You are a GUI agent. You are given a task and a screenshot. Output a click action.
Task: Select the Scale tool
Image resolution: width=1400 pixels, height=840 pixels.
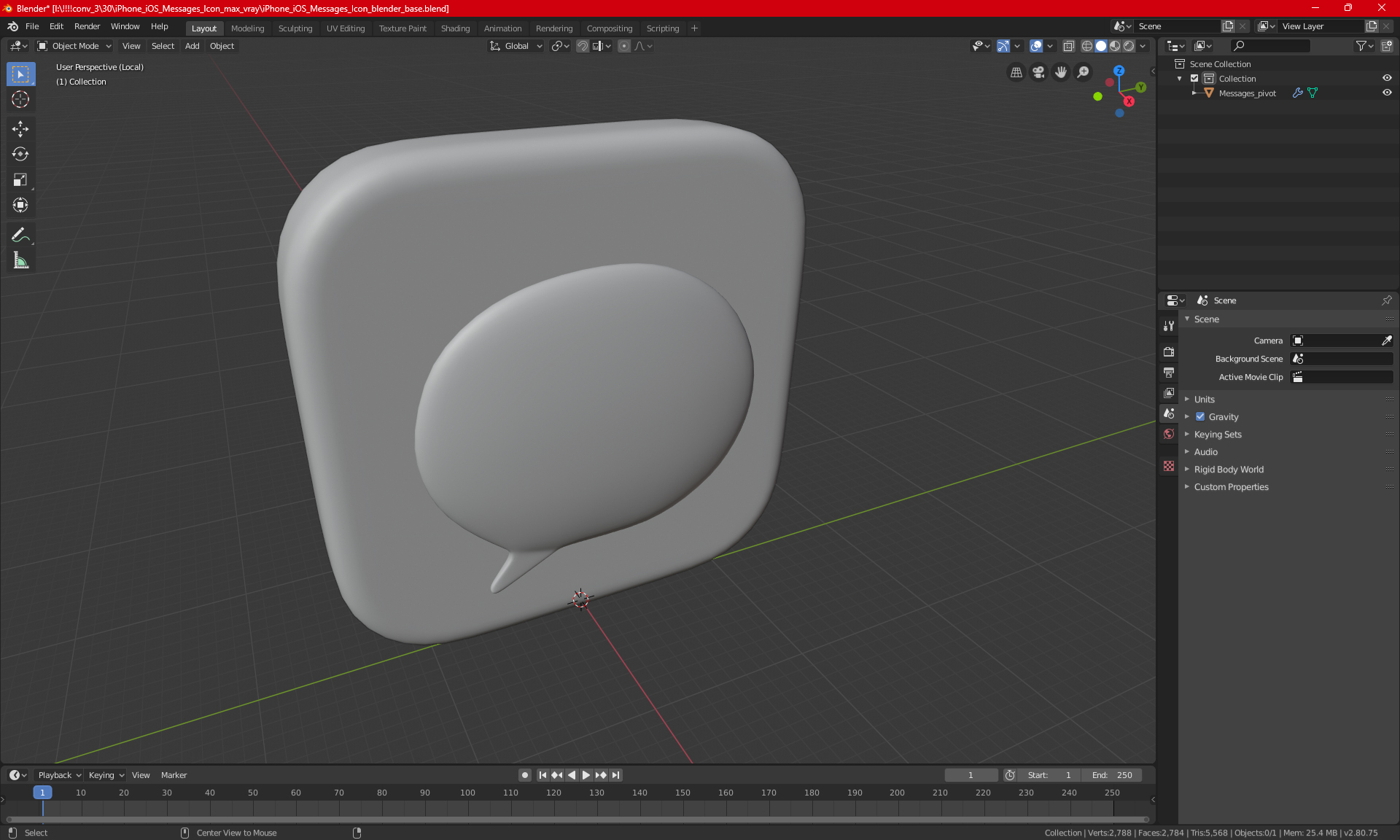coord(20,179)
